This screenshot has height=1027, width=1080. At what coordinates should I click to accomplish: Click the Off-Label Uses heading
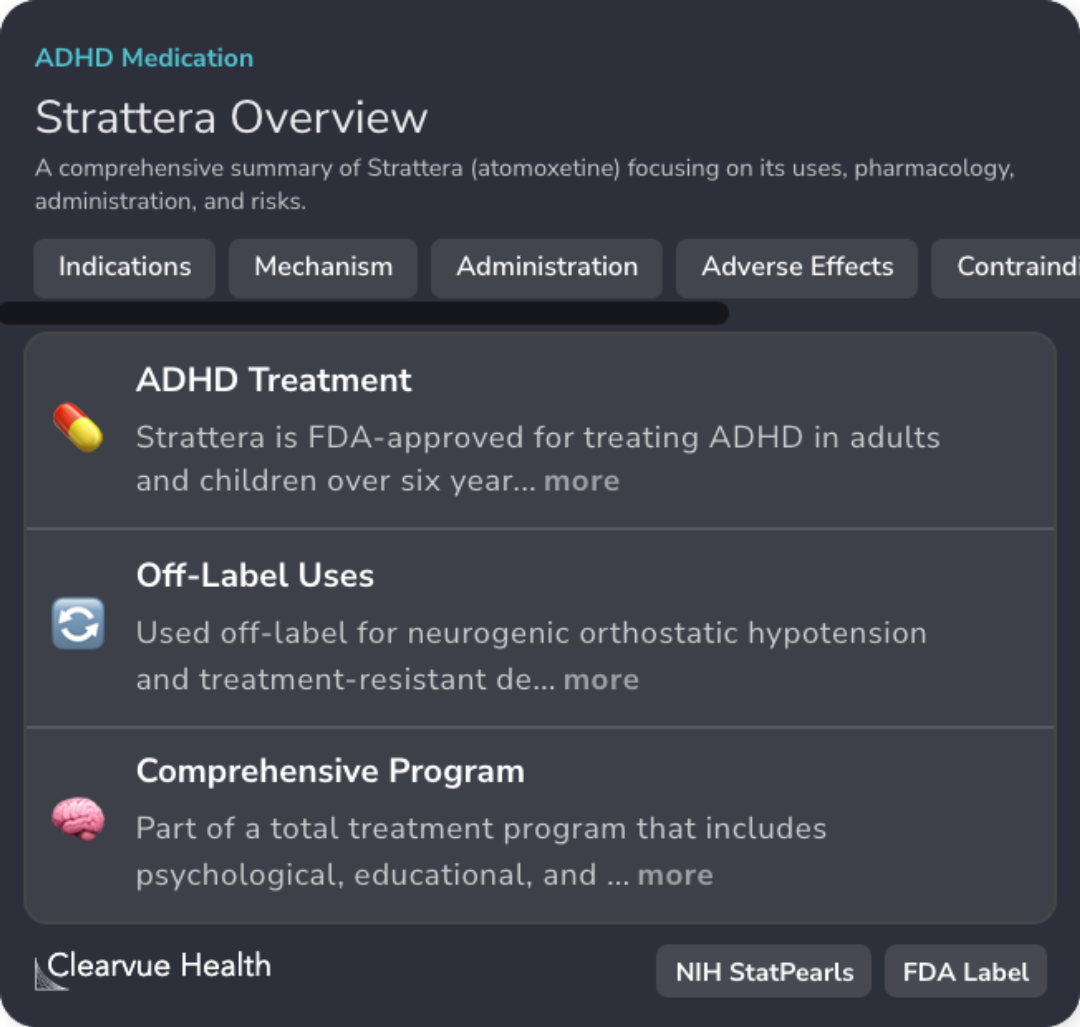[255, 575]
